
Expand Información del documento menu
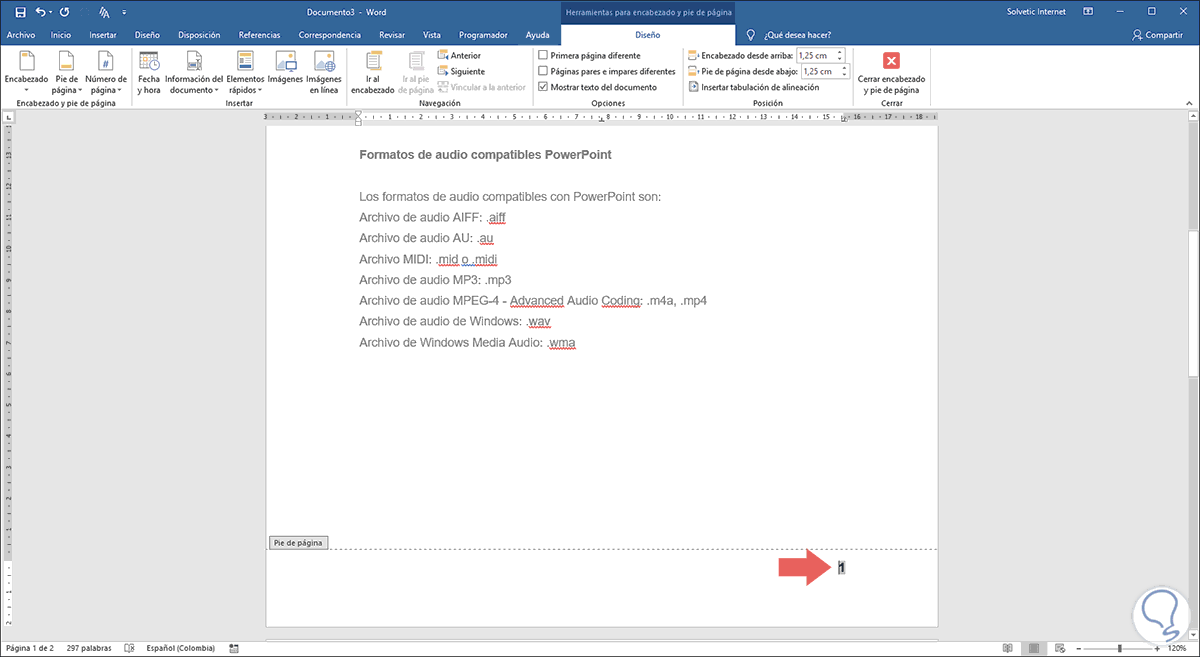pyautogui.click(x=194, y=71)
